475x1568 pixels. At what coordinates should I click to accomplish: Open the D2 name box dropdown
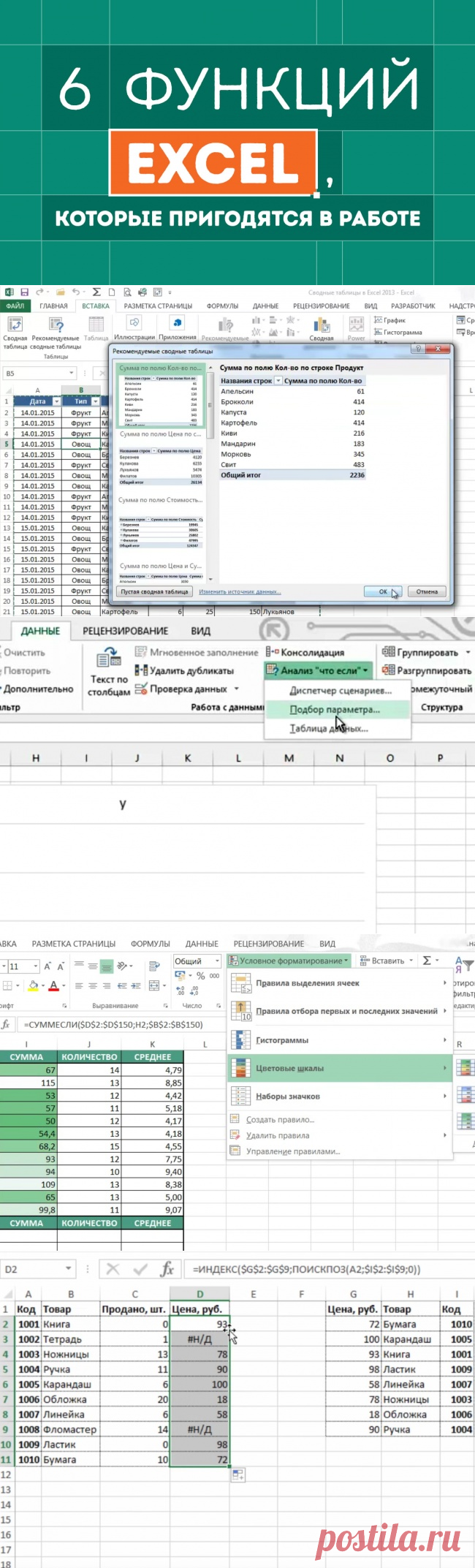click(69, 1269)
